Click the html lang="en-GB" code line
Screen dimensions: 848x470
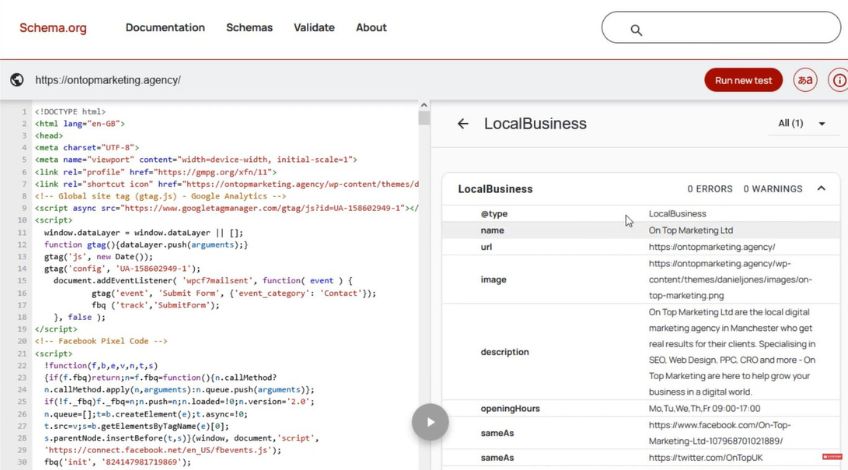80,123
